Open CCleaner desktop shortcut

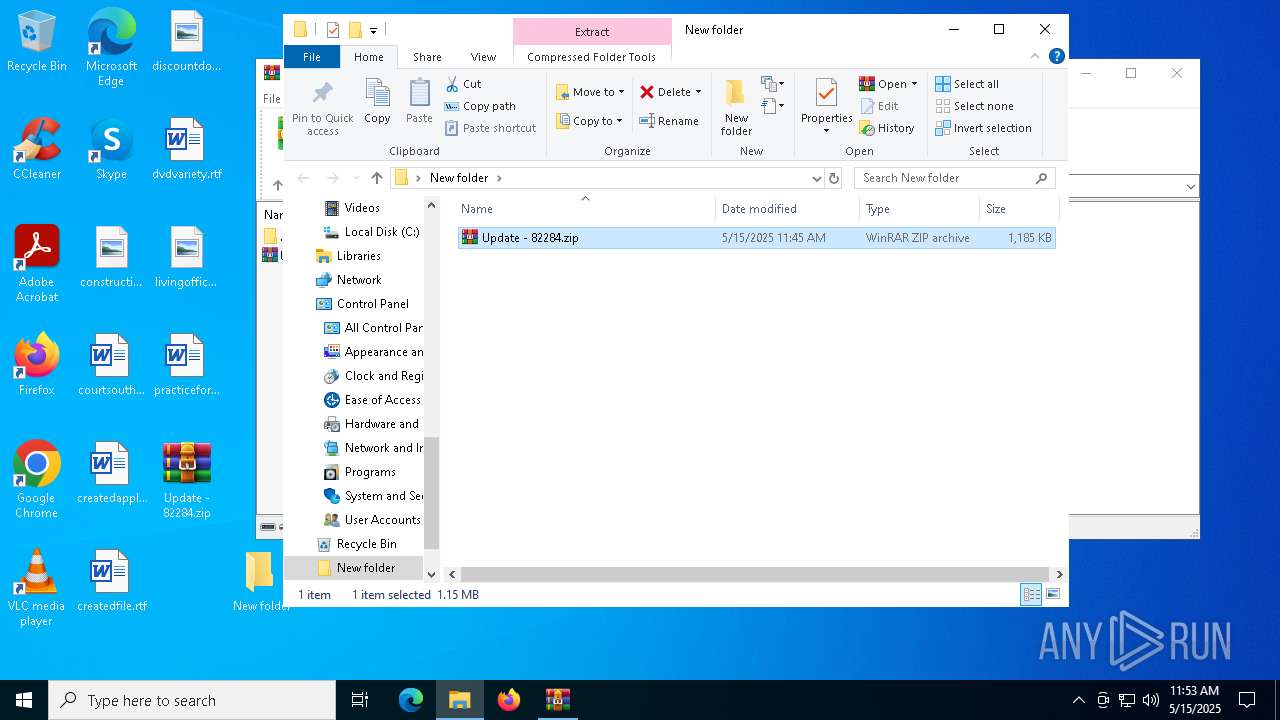(37, 150)
